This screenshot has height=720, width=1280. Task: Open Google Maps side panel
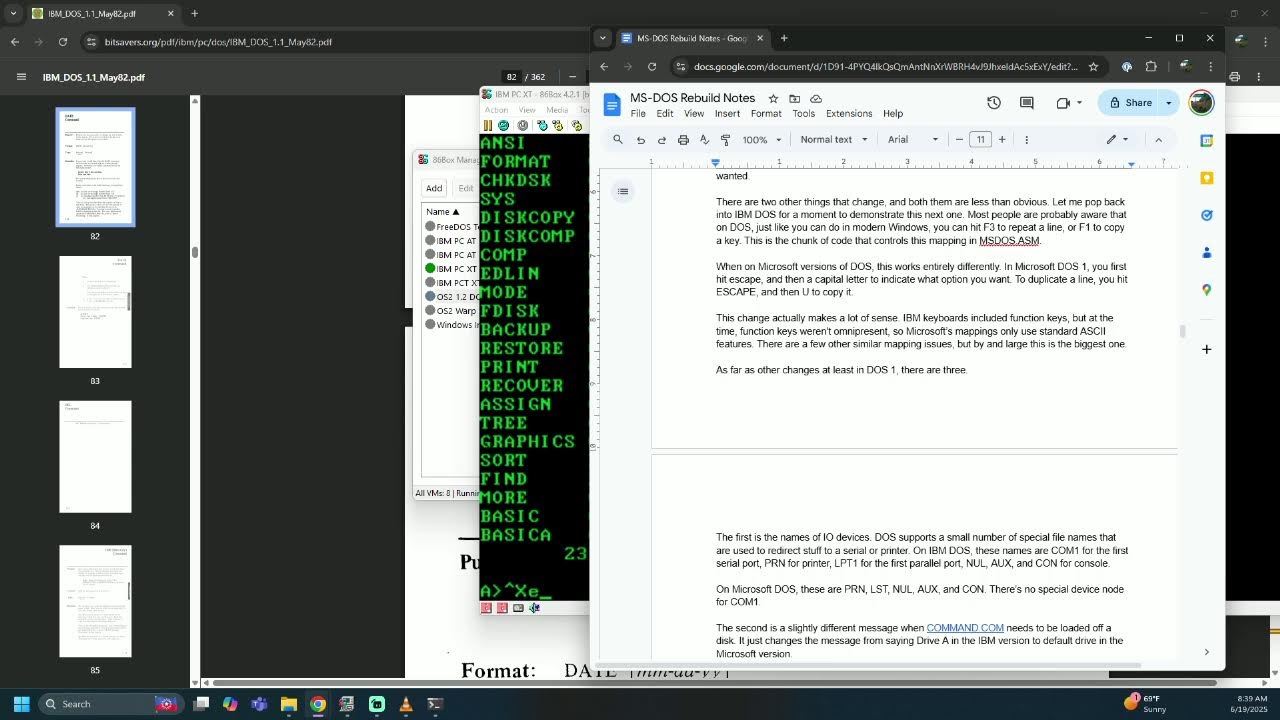tap(1207, 289)
